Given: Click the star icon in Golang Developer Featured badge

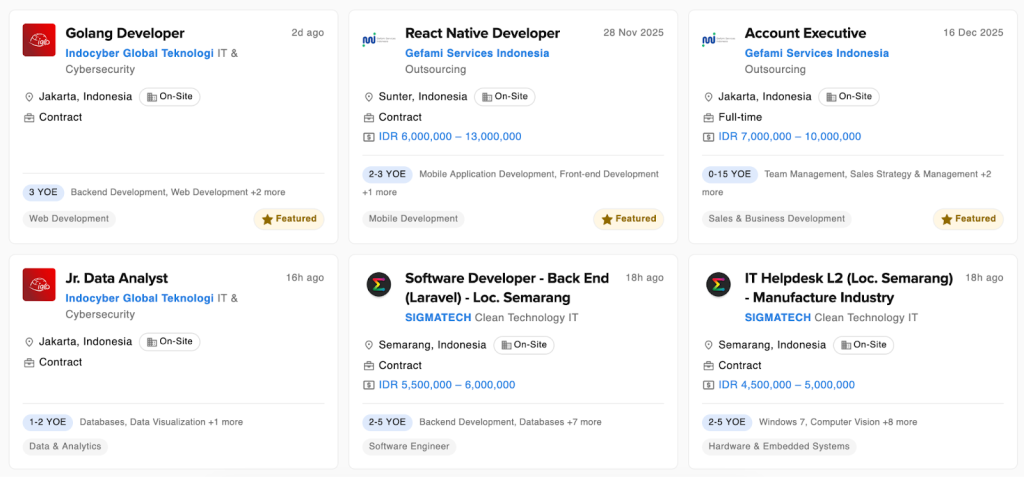Looking at the screenshot, I should click(x=267, y=220).
